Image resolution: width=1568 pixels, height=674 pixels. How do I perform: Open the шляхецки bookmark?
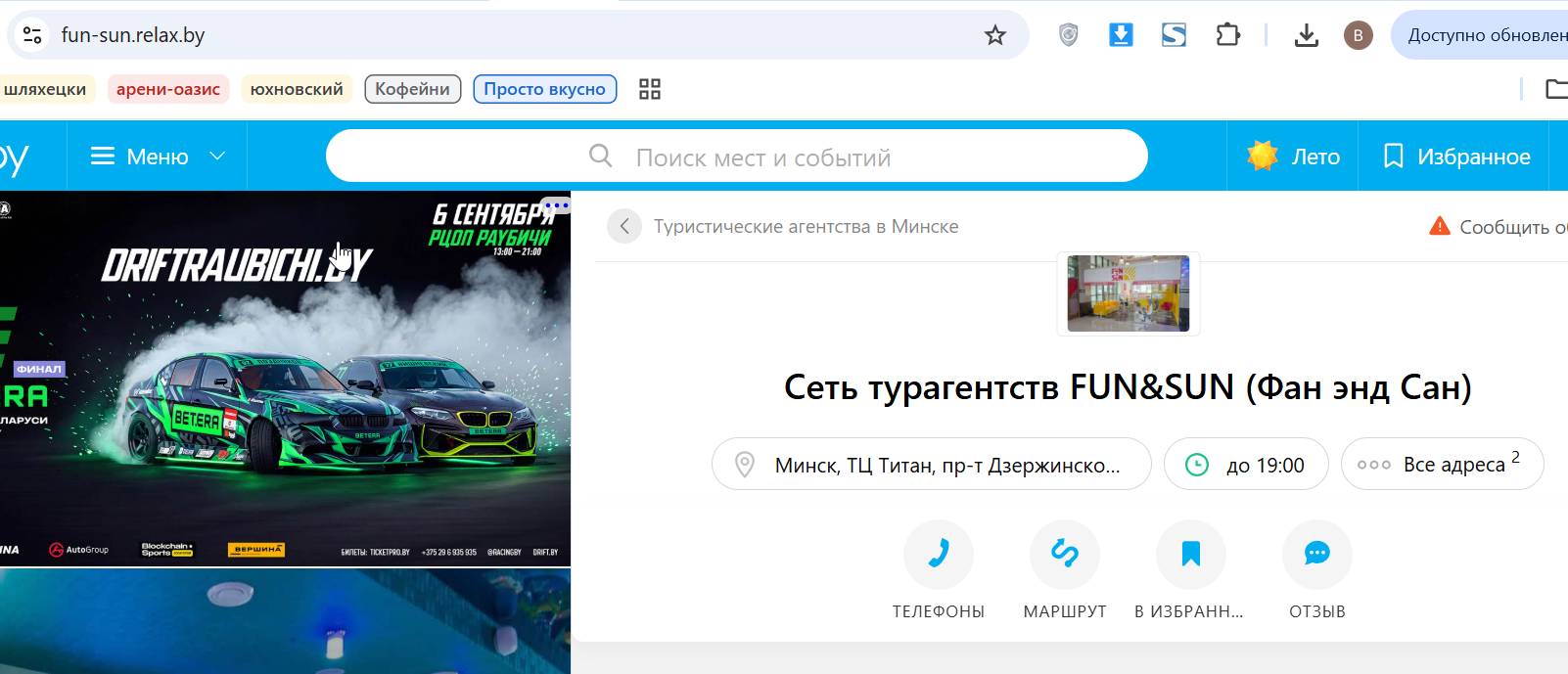pyautogui.click(x=45, y=89)
